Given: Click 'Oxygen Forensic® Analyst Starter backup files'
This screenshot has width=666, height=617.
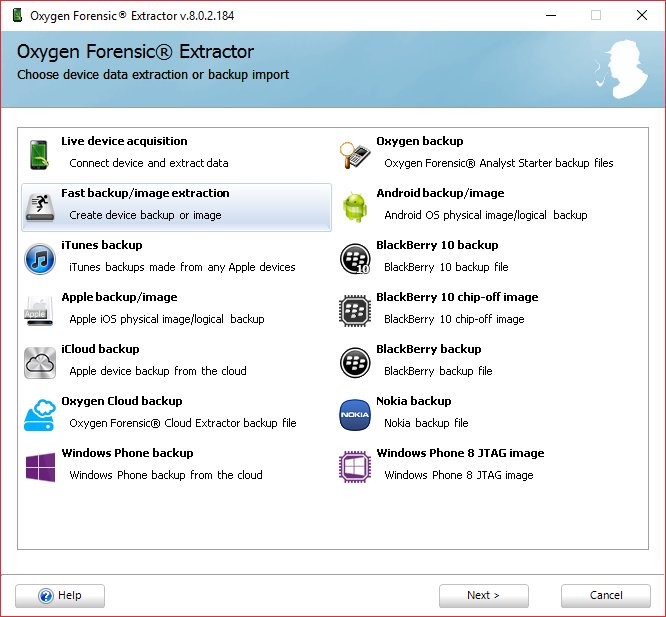Looking at the screenshot, I should (x=499, y=163).
